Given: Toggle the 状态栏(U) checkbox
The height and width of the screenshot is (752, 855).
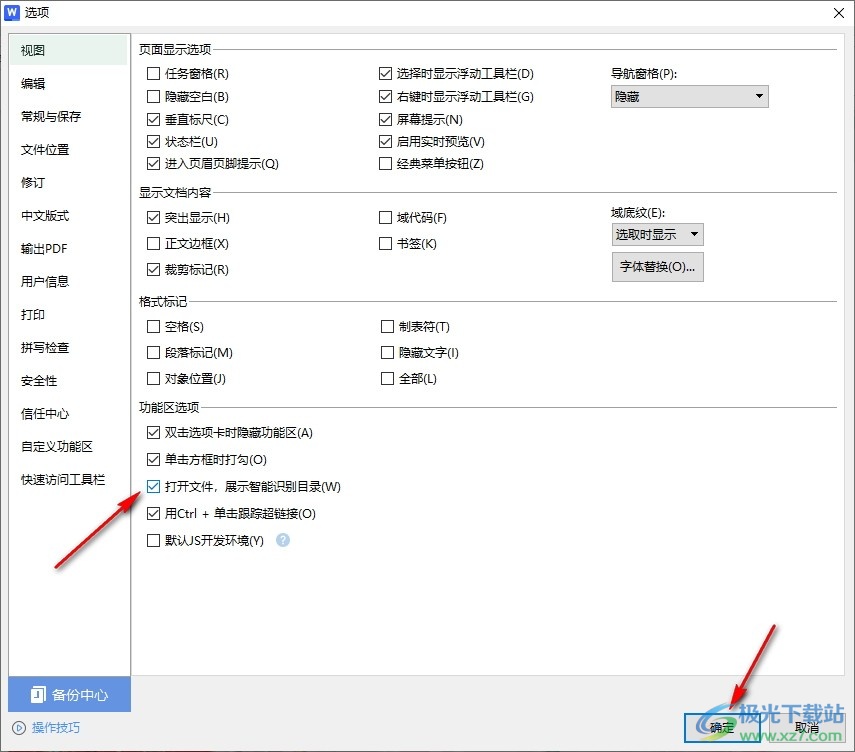Looking at the screenshot, I should (x=154, y=142).
